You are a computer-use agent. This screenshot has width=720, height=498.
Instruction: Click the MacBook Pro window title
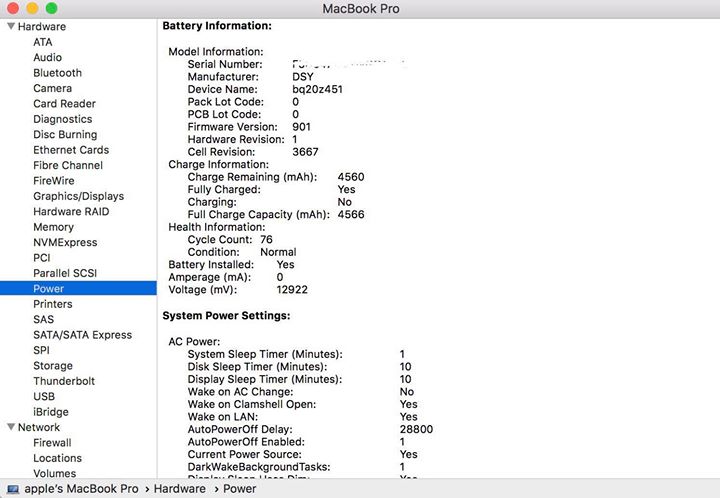point(361,9)
